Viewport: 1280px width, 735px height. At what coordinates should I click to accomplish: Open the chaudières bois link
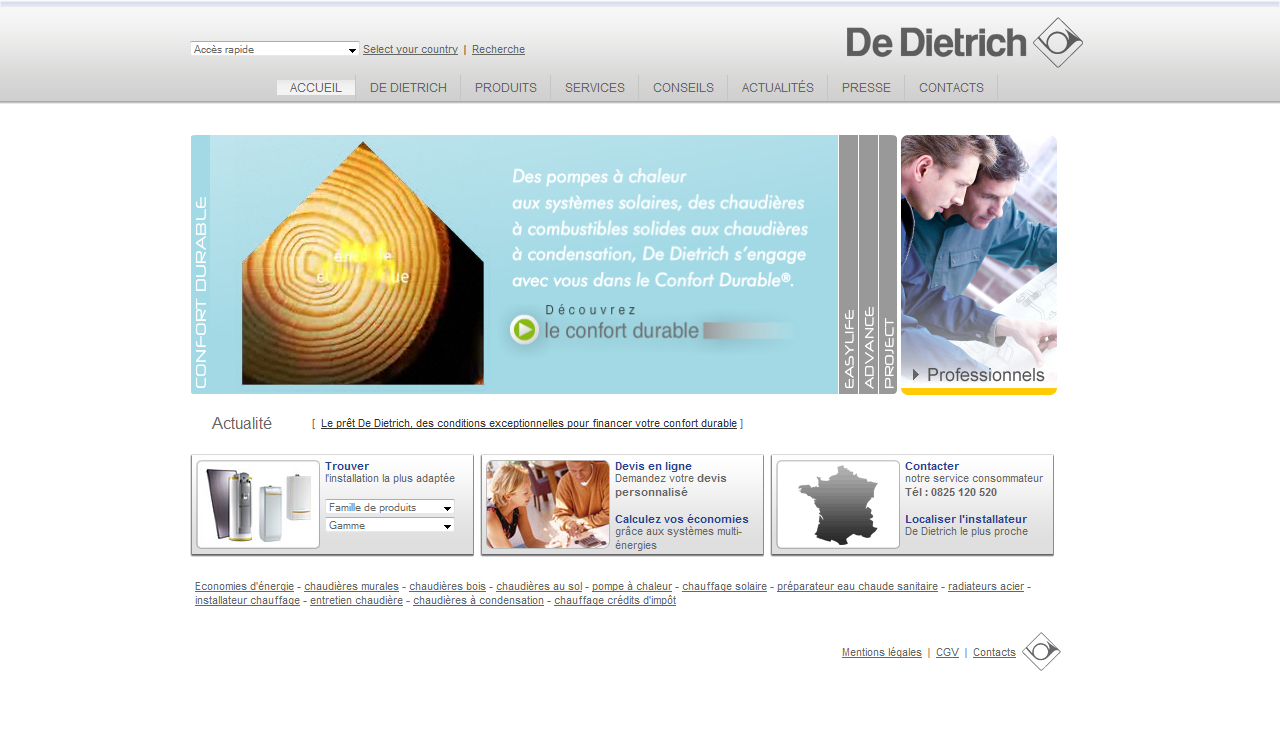[x=448, y=587]
